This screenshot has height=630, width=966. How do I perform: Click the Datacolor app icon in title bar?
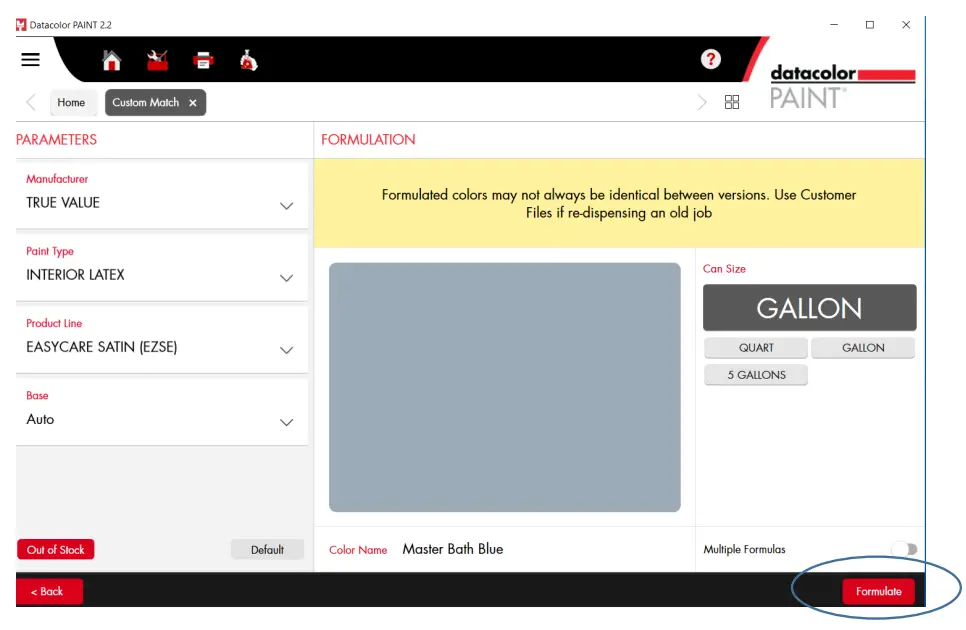point(22,25)
